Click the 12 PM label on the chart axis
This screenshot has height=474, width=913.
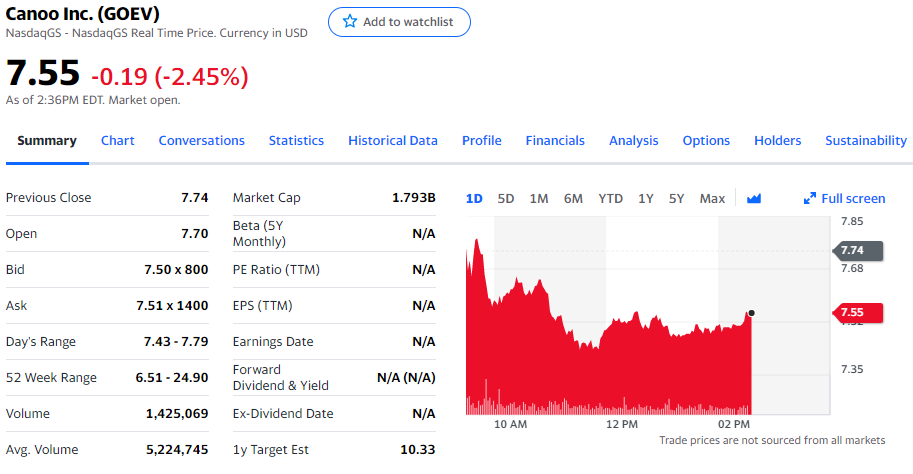[622, 425]
